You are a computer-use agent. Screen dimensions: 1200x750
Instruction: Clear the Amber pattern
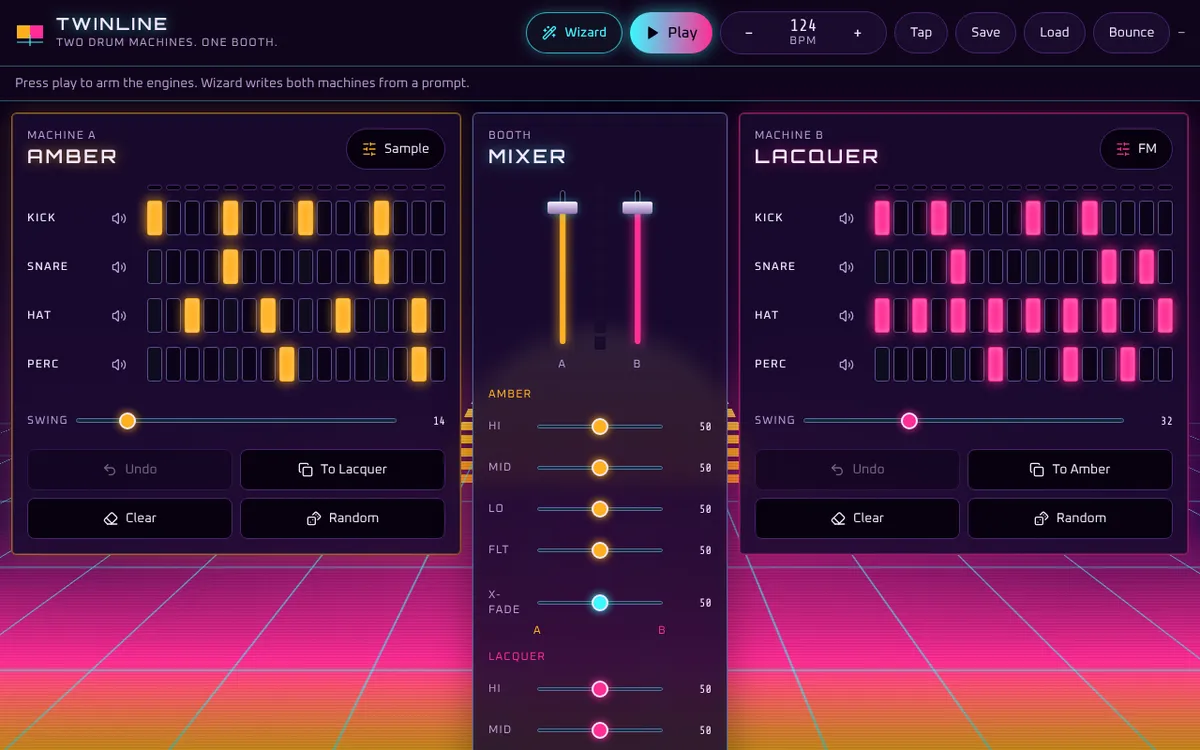(x=130, y=519)
